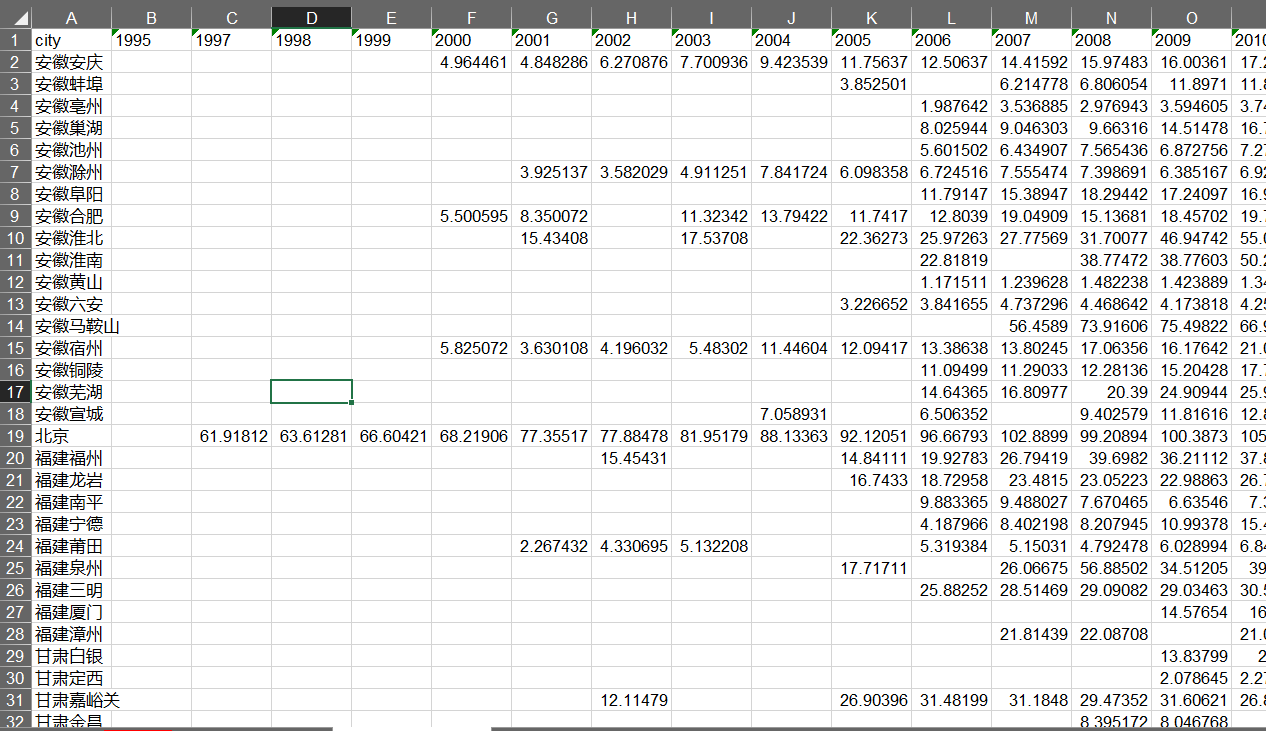Click the cell with value 5.500595
1266x731 pixels.
click(471, 216)
